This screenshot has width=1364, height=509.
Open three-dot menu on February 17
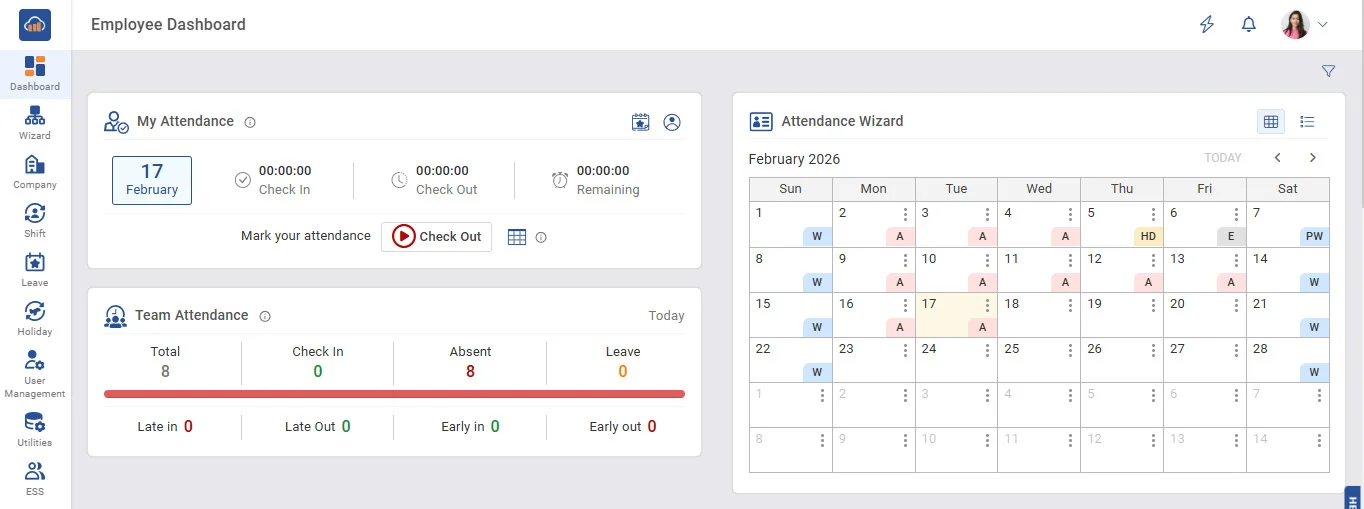pos(987,304)
